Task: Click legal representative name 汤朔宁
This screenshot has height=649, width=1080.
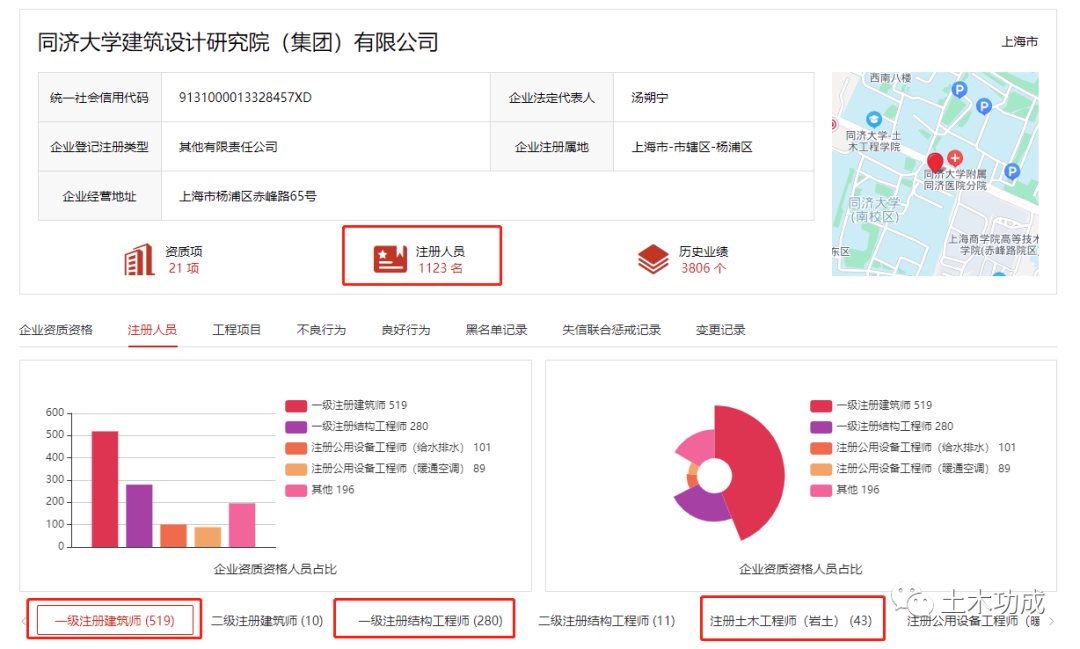Action: (x=650, y=97)
